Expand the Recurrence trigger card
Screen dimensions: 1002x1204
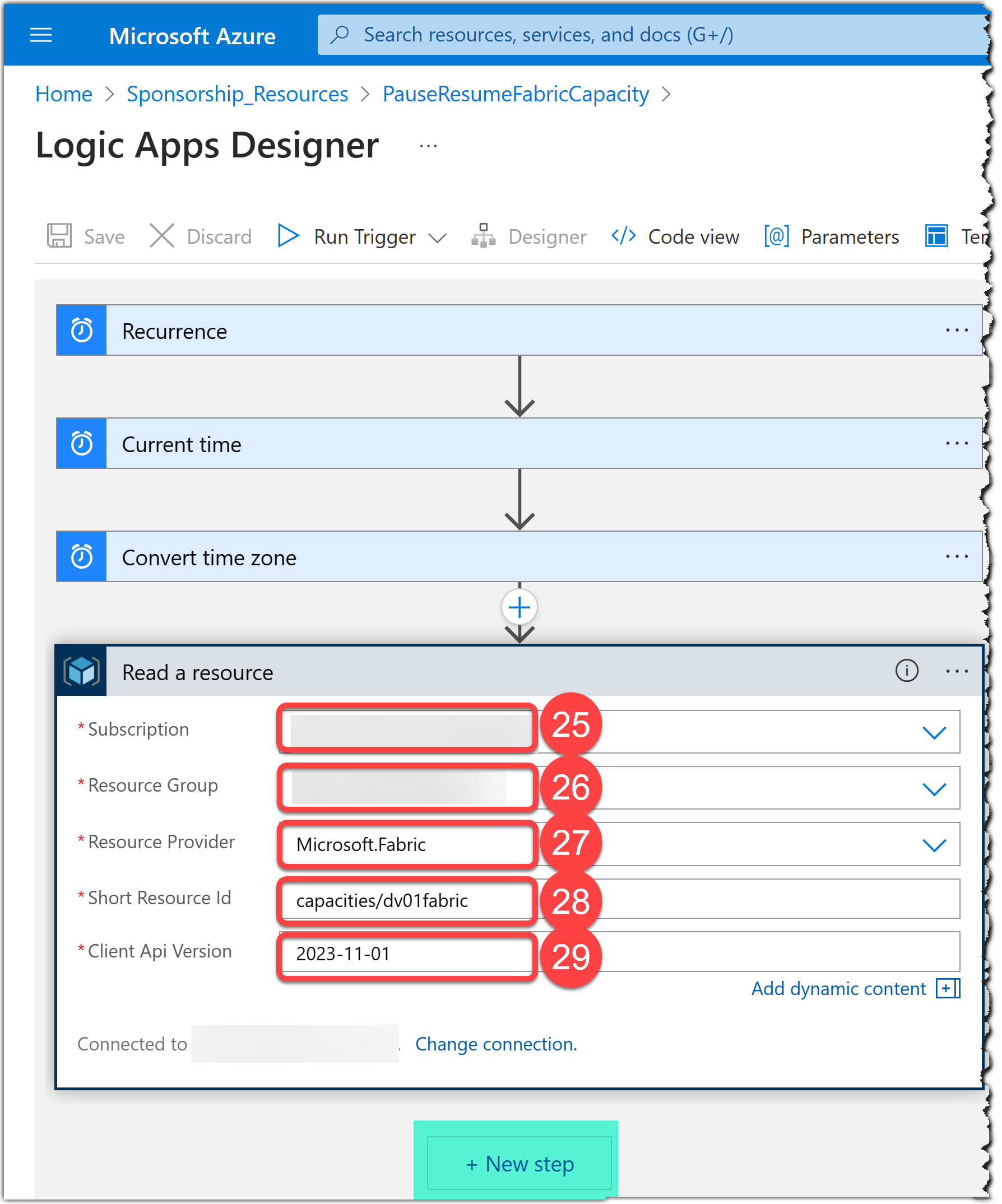[519, 330]
